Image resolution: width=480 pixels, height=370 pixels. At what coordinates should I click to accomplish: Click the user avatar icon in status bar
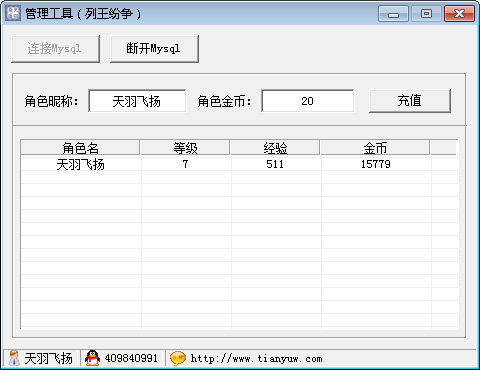(x=14, y=358)
